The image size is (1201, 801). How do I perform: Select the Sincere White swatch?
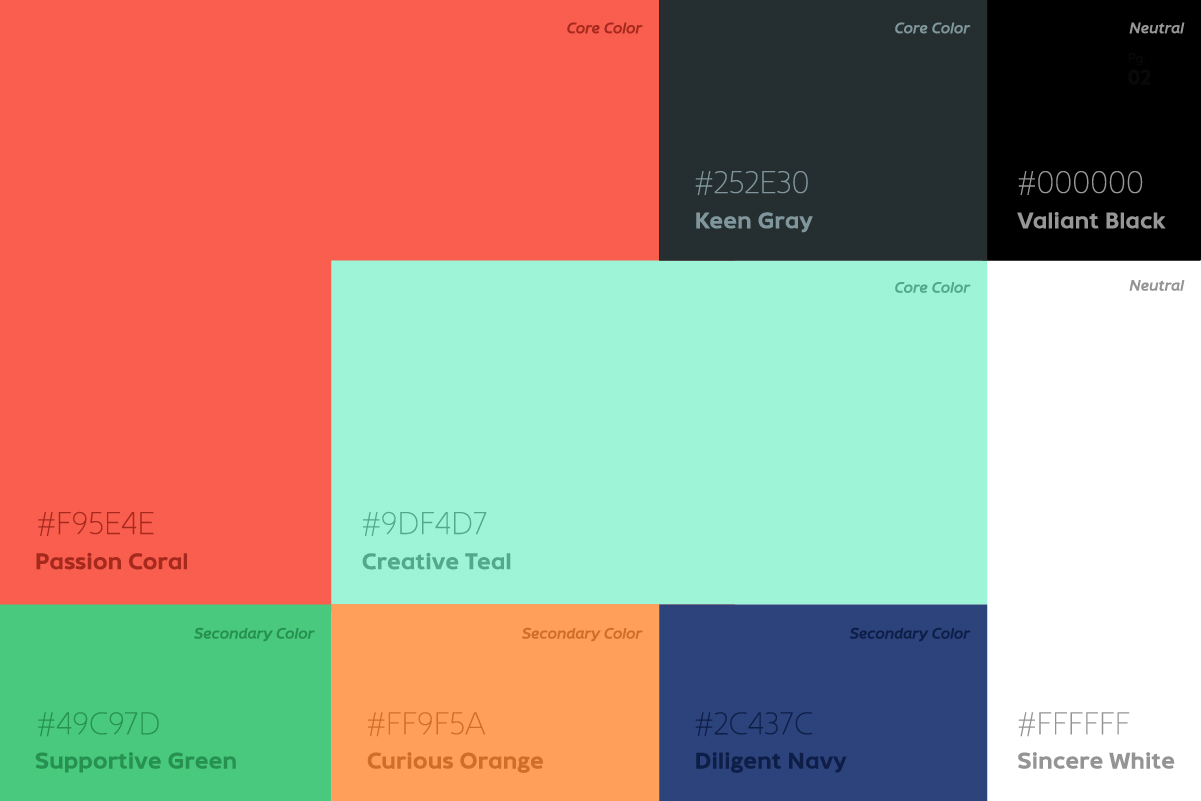[1093, 500]
